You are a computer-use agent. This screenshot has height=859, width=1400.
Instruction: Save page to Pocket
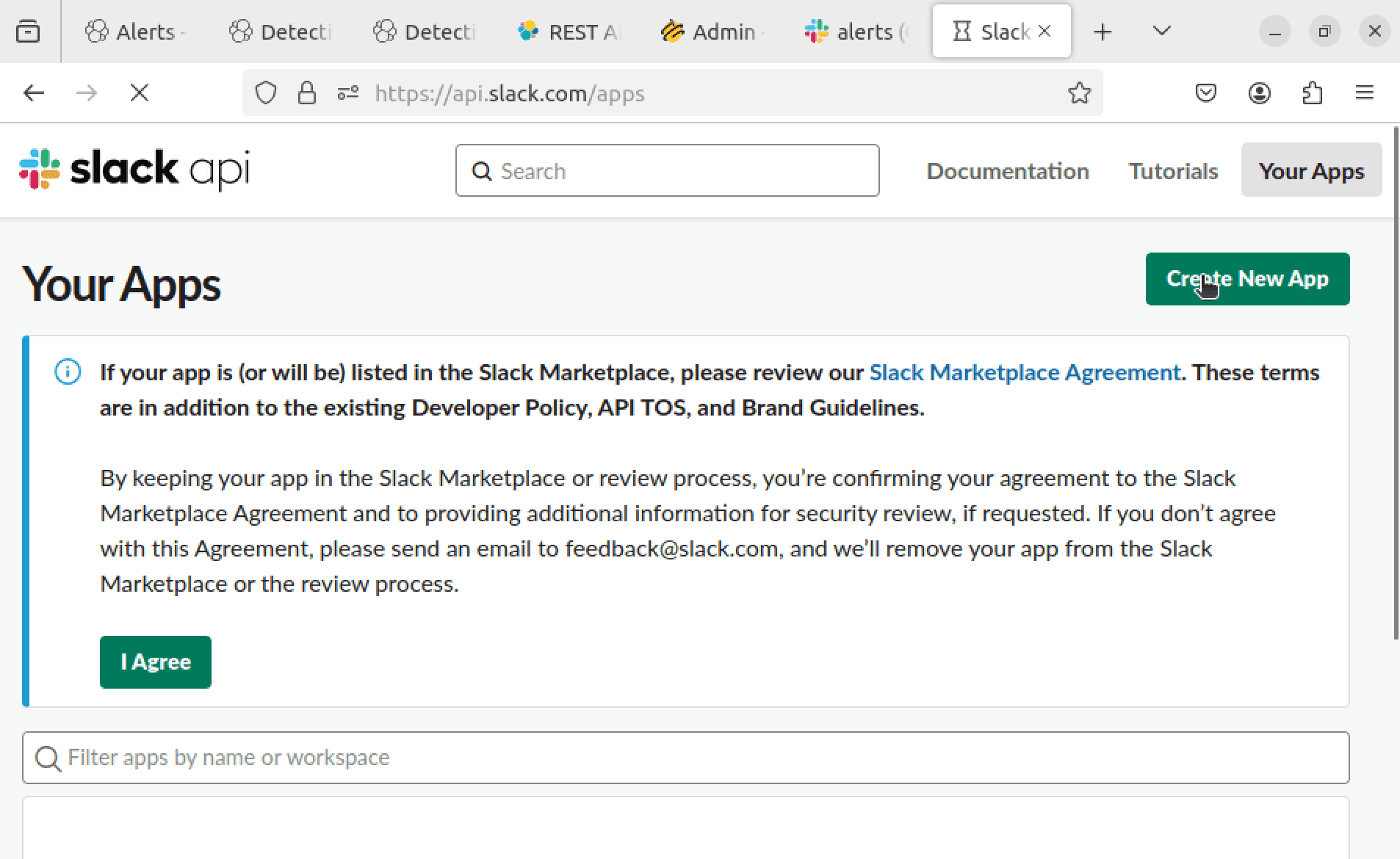(x=1206, y=93)
